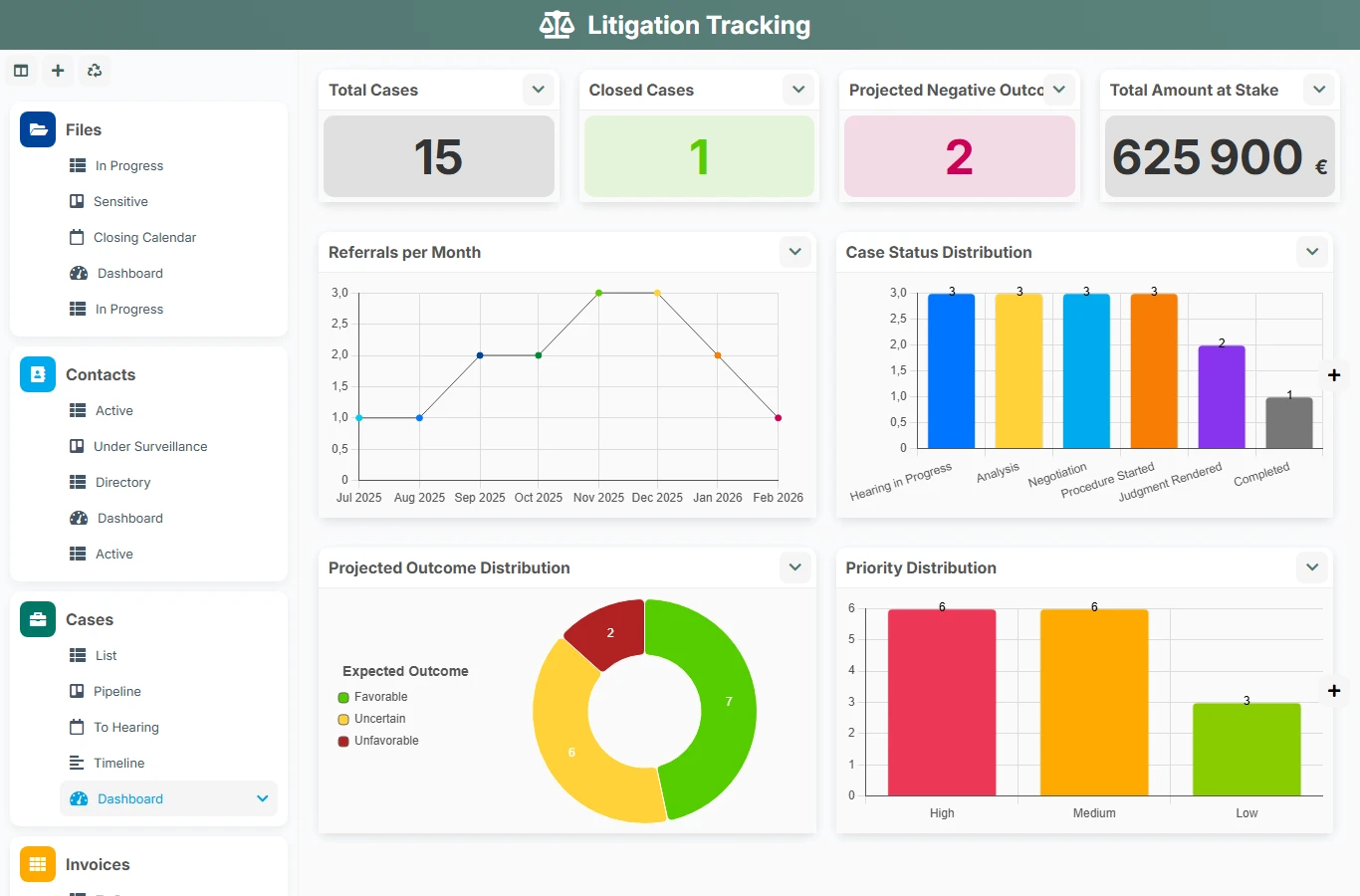Click the Directory table icon
The height and width of the screenshot is (896, 1360).
[78, 482]
